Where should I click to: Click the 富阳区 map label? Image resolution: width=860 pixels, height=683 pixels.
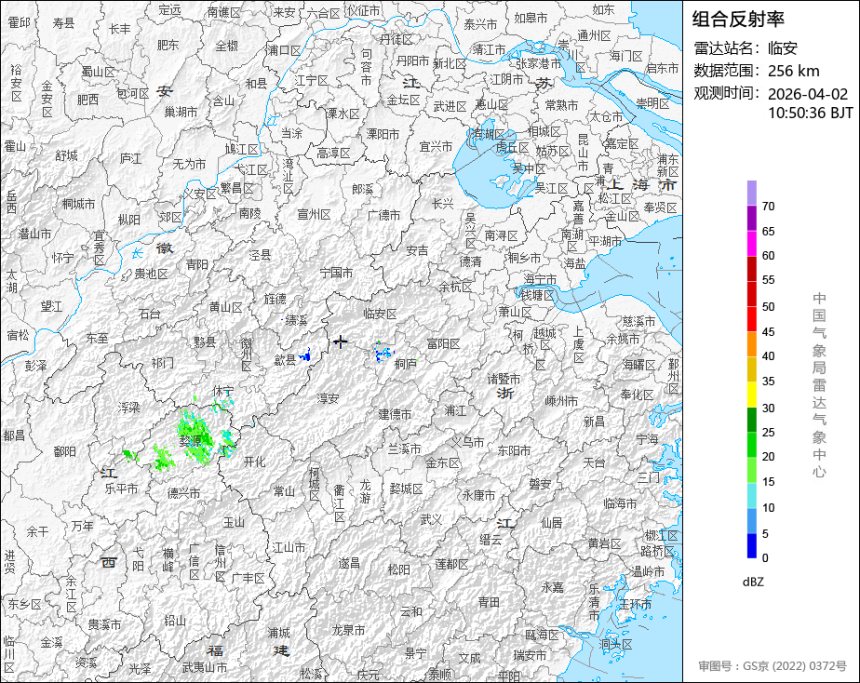443,344
